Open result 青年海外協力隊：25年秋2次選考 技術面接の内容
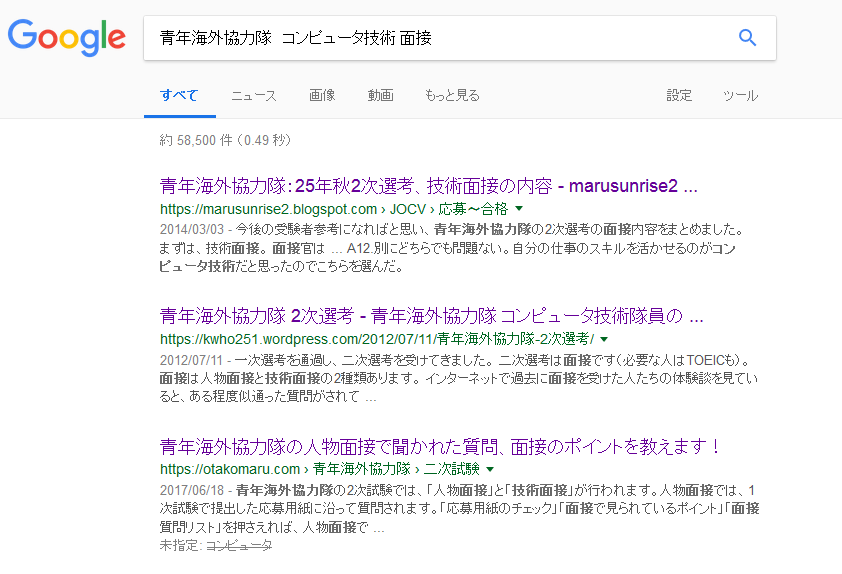Image resolution: width=842 pixels, height=574 pixels. click(x=429, y=186)
